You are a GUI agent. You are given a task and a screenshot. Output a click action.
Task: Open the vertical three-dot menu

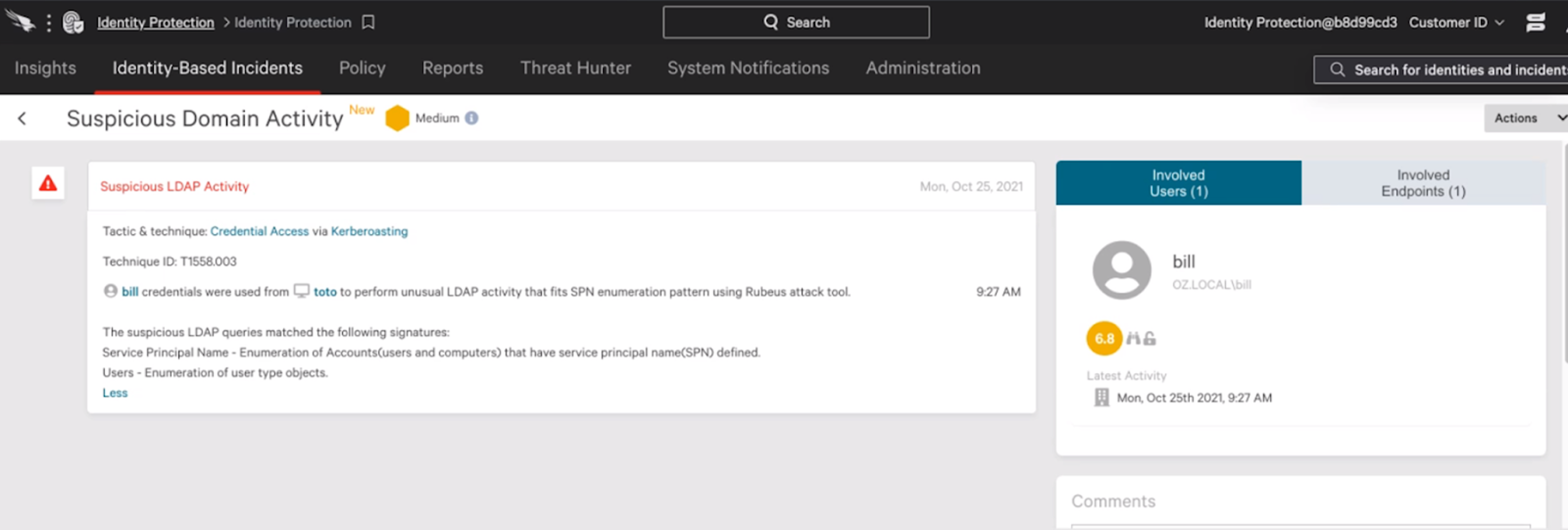[x=49, y=23]
